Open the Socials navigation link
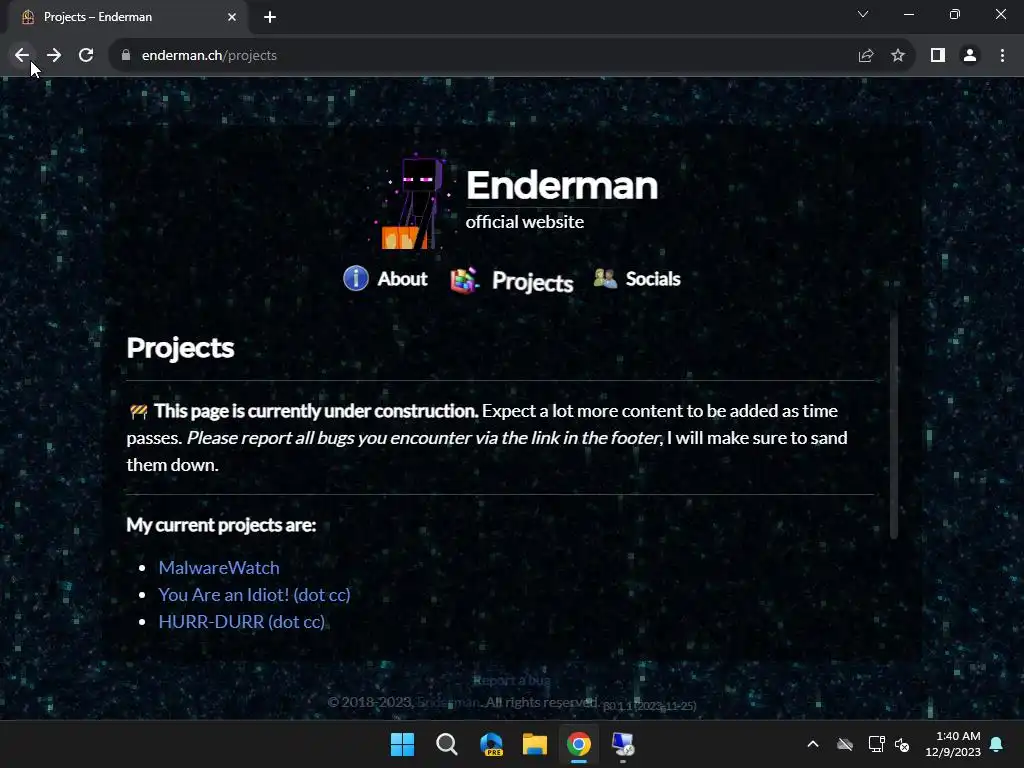Image resolution: width=1024 pixels, height=768 pixels. [653, 279]
